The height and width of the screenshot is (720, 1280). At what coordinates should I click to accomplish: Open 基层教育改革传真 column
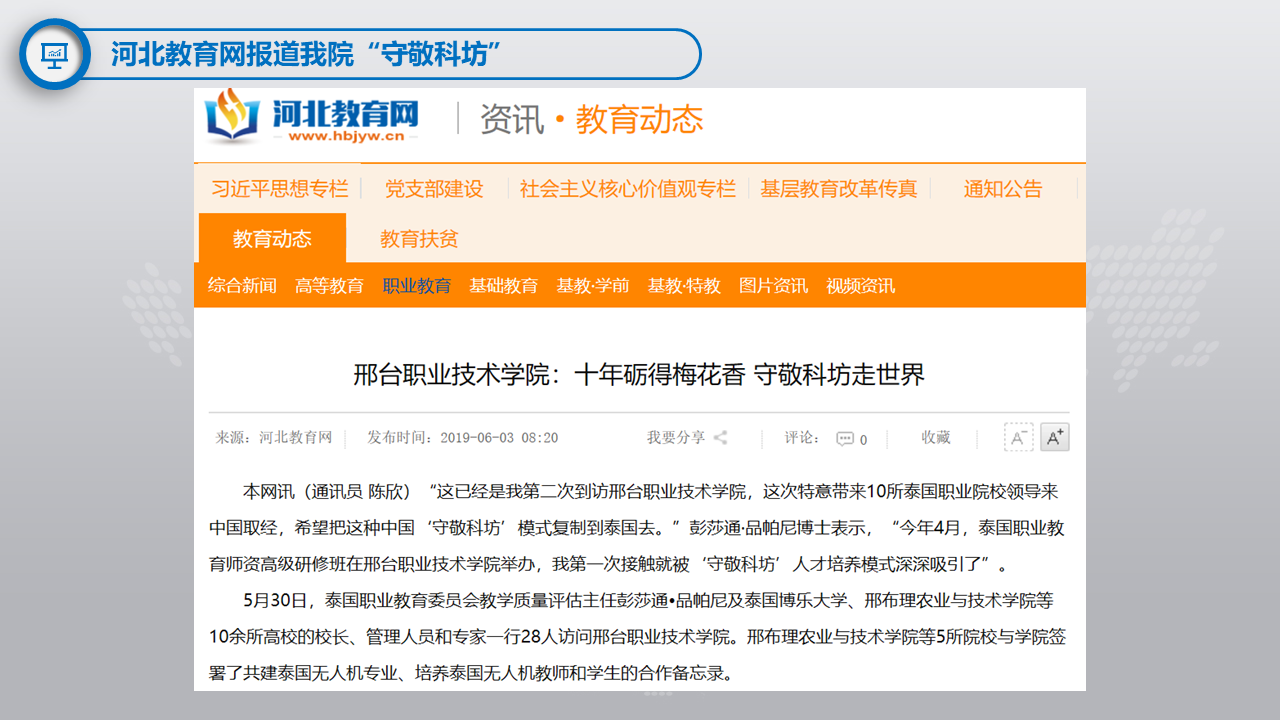coord(838,189)
